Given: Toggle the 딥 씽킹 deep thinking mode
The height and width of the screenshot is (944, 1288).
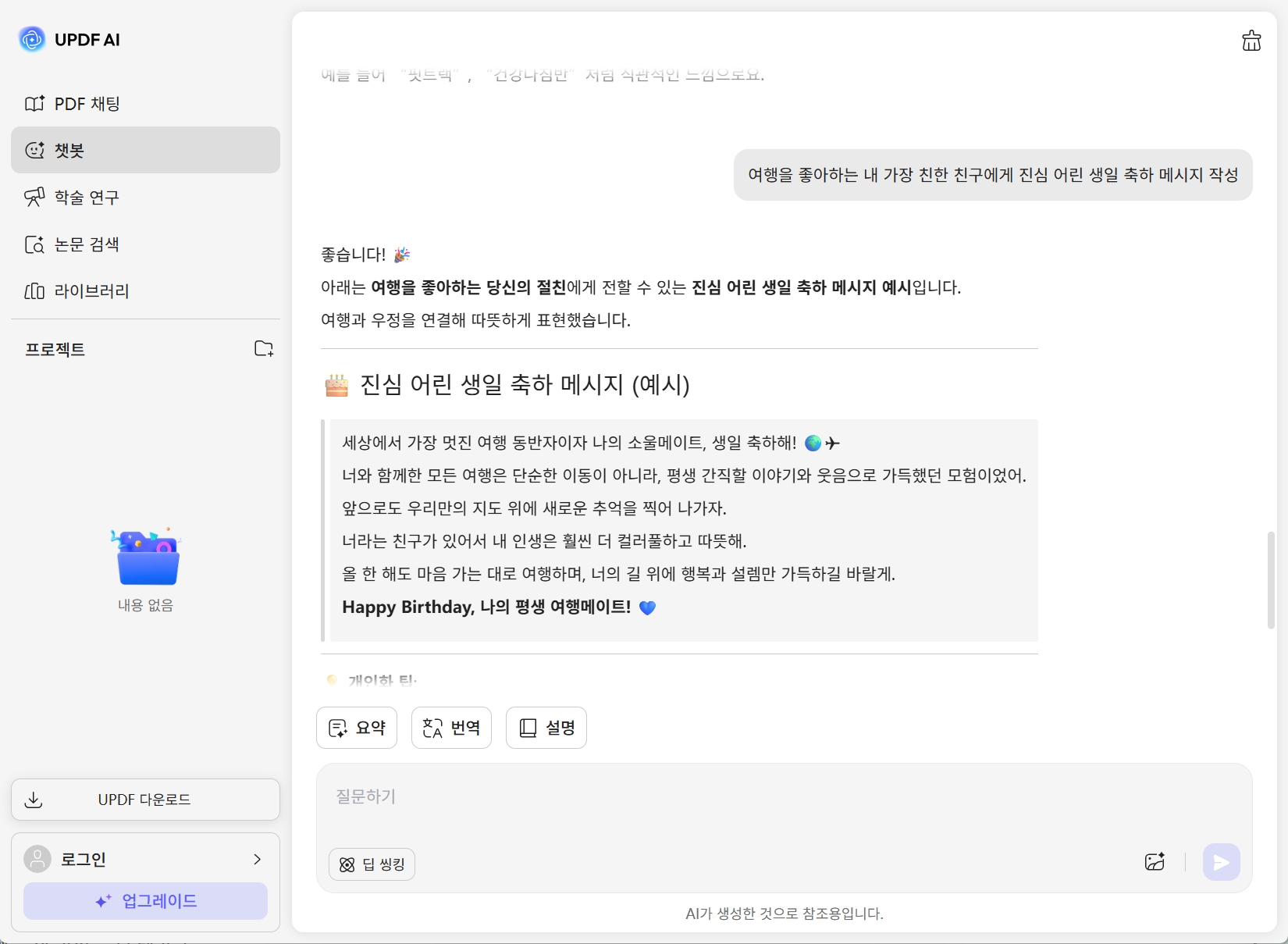Looking at the screenshot, I should click(372, 864).
